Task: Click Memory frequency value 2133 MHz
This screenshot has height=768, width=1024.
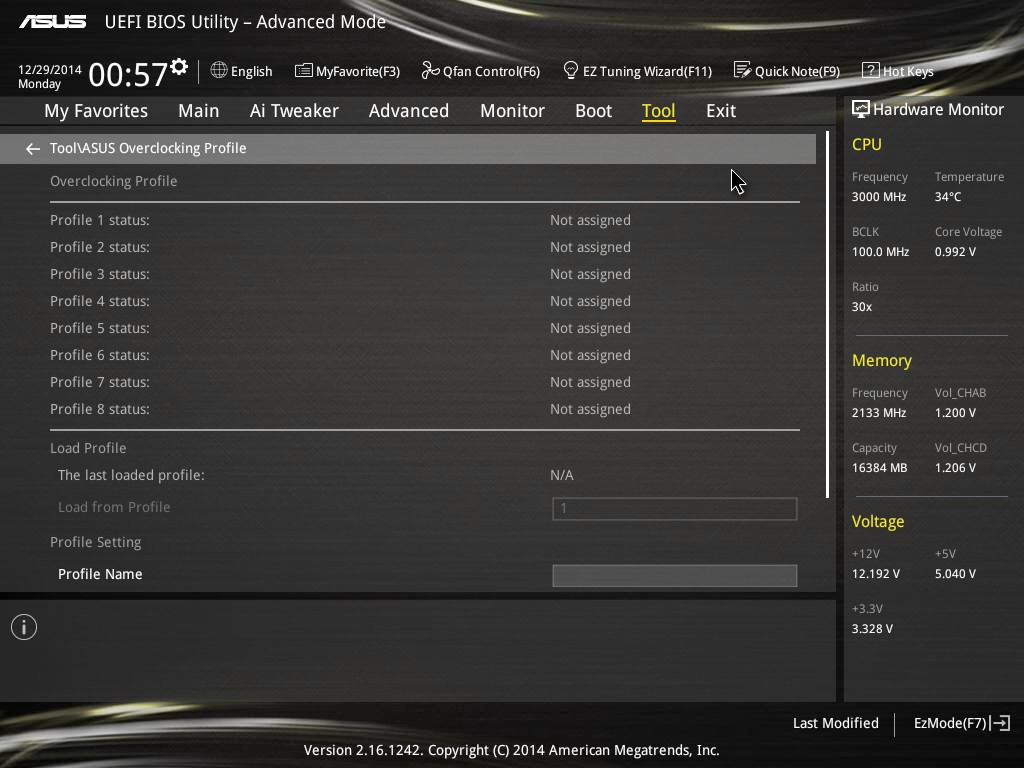Action: [x=878, y=413]
